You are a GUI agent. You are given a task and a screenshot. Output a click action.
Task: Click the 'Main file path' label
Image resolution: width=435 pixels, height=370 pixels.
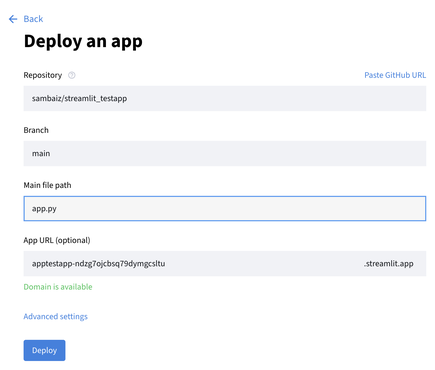coord(47,185)
